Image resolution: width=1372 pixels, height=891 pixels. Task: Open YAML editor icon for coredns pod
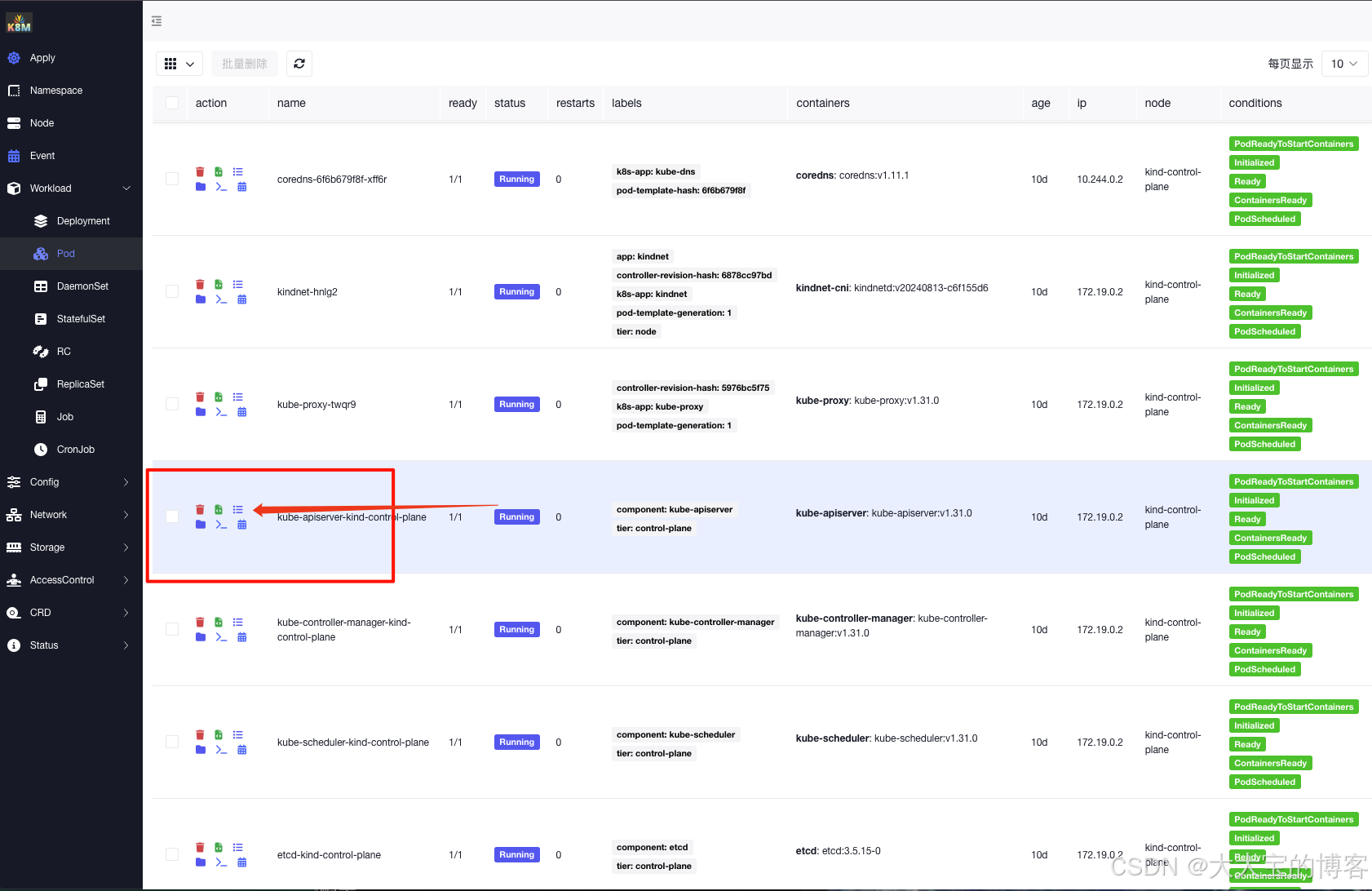(219, 171)
